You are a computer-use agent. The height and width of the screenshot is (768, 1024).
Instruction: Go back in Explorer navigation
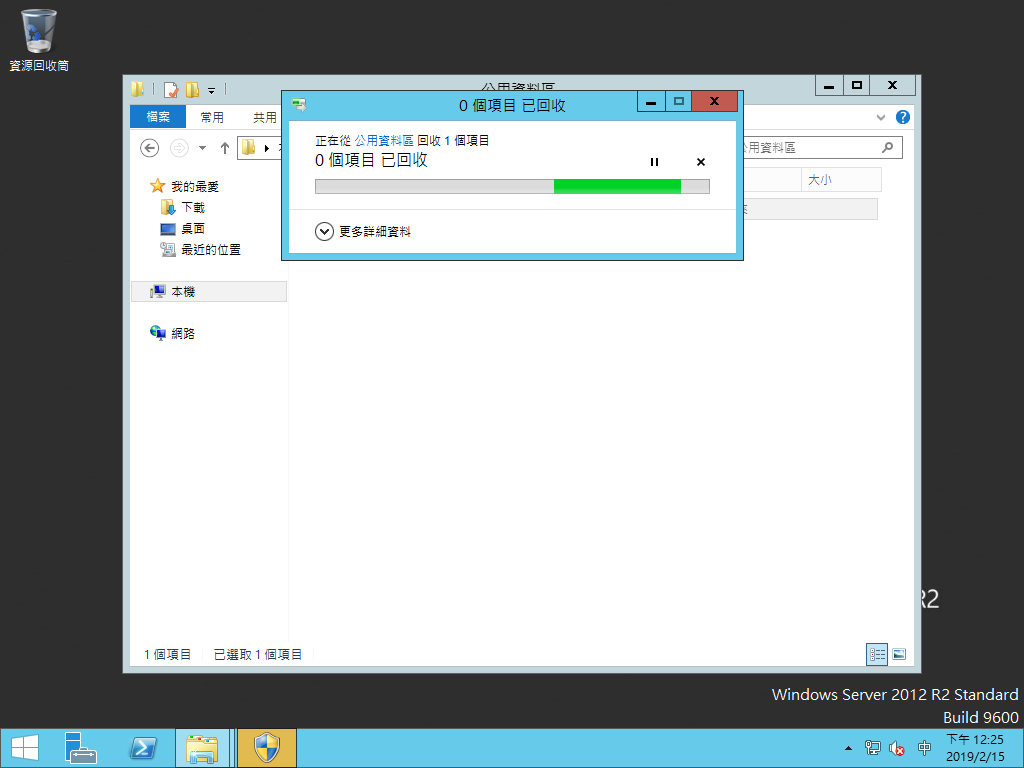(150, 148)
